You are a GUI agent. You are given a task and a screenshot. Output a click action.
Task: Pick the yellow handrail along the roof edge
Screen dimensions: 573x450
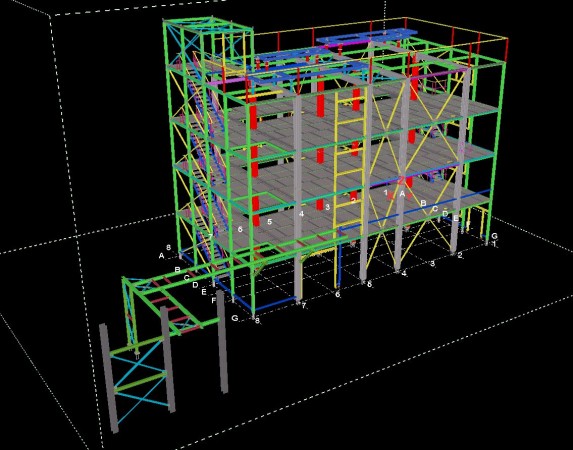pyautogui.click(x=380, y=26)
